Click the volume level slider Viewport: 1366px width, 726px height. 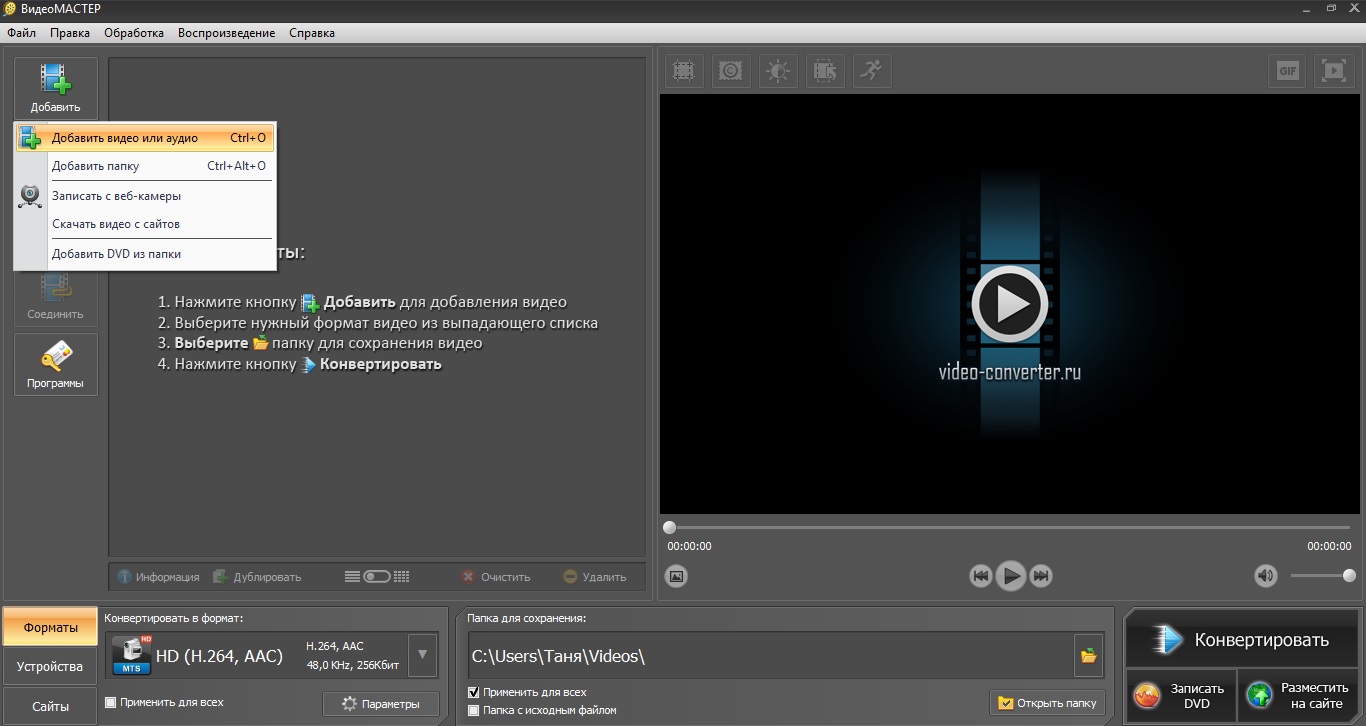tap(1320, 576)
